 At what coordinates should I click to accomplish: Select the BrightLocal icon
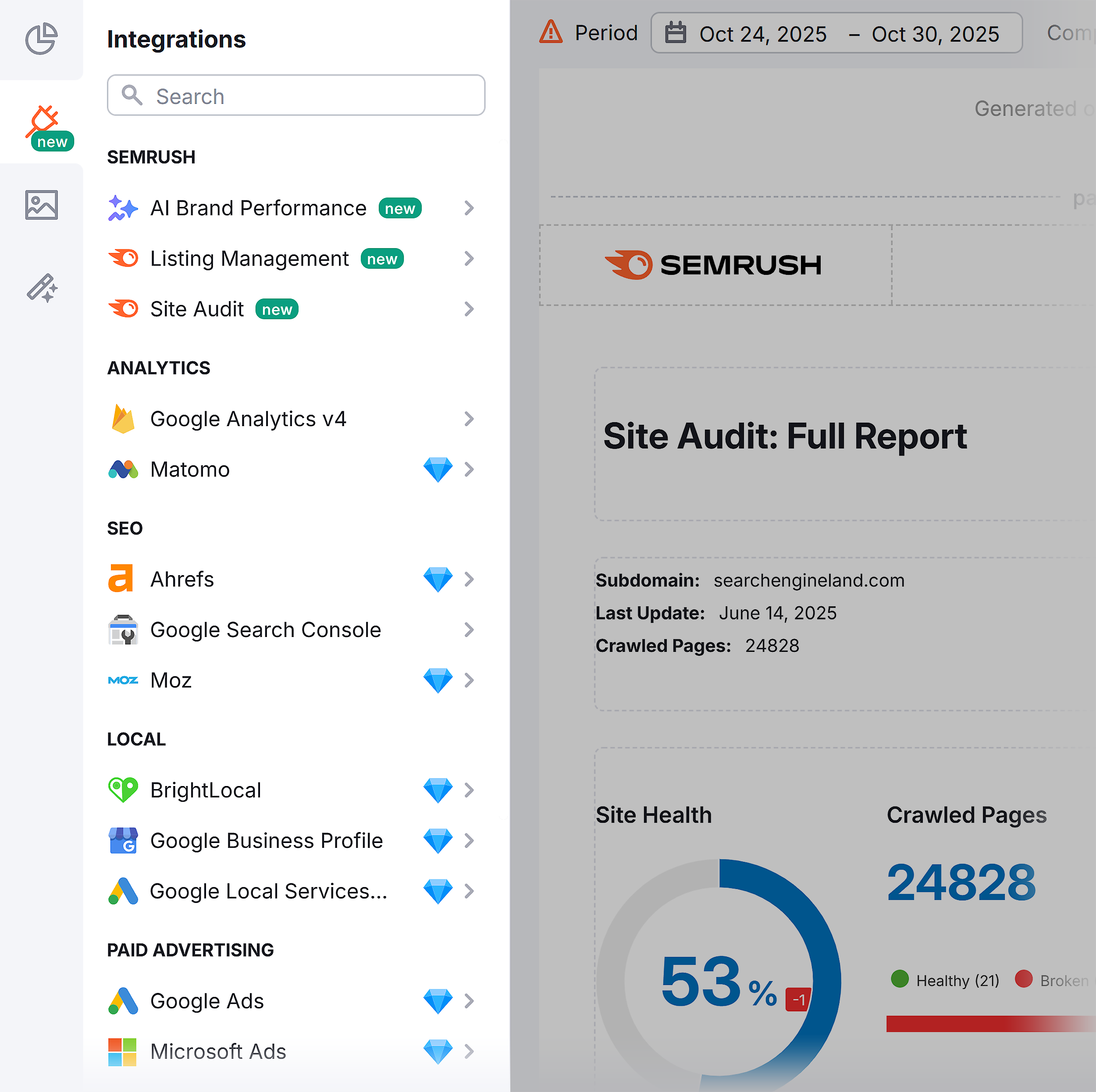point(123,790)
